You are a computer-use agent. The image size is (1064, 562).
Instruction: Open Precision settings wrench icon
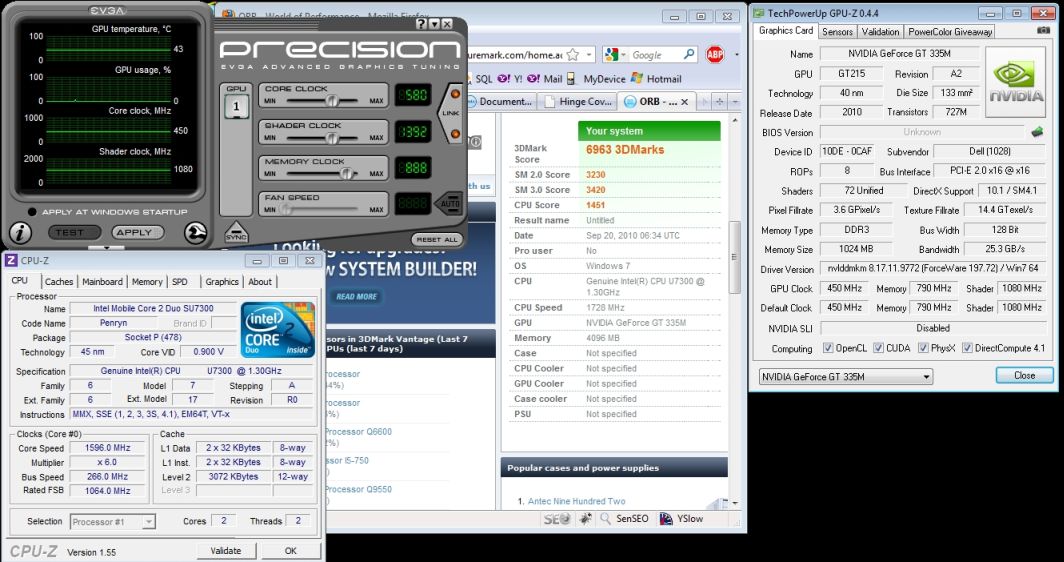coord(196,233)
